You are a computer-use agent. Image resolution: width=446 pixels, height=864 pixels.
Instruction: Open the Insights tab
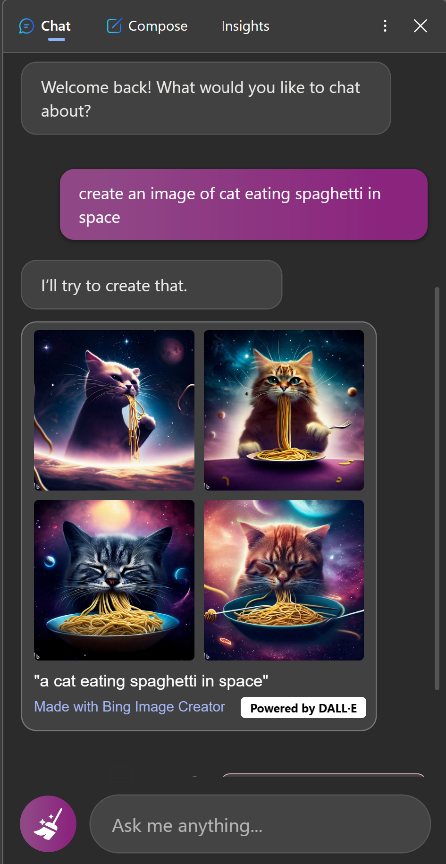tap(245, 26)
